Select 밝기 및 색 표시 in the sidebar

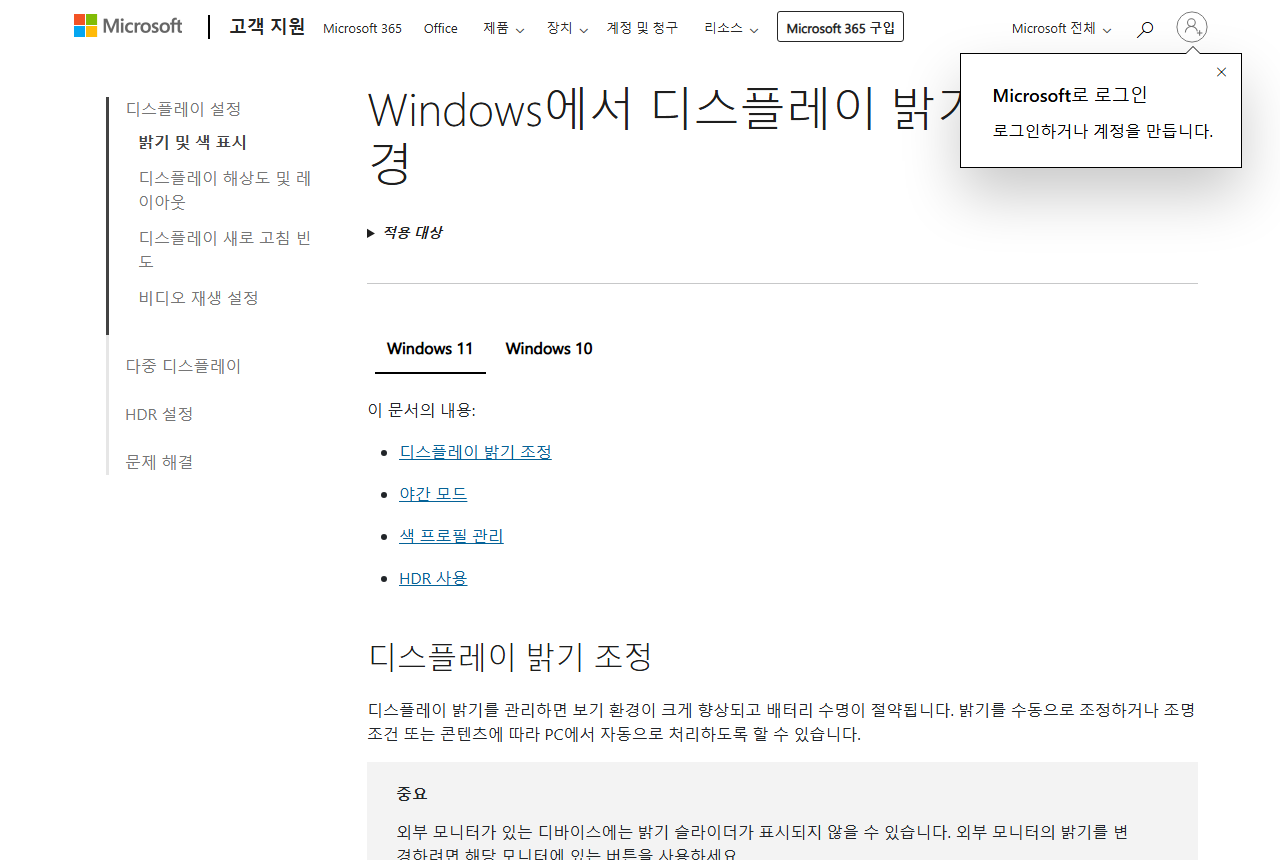pyautogui.click(x=192, y=143)
